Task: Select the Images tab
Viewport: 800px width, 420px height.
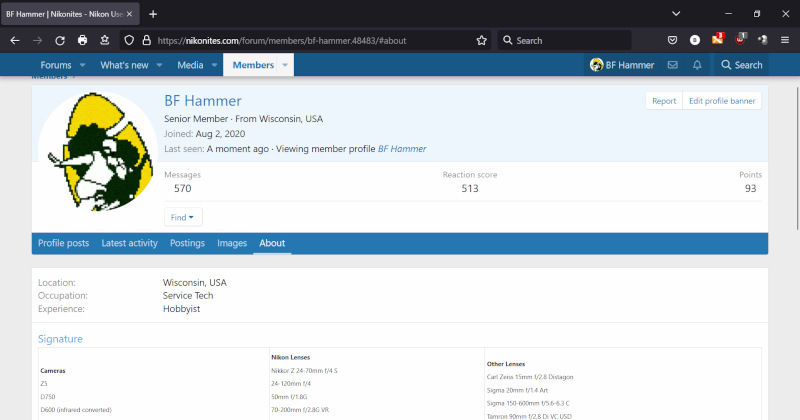Action: tap(232, 243)
